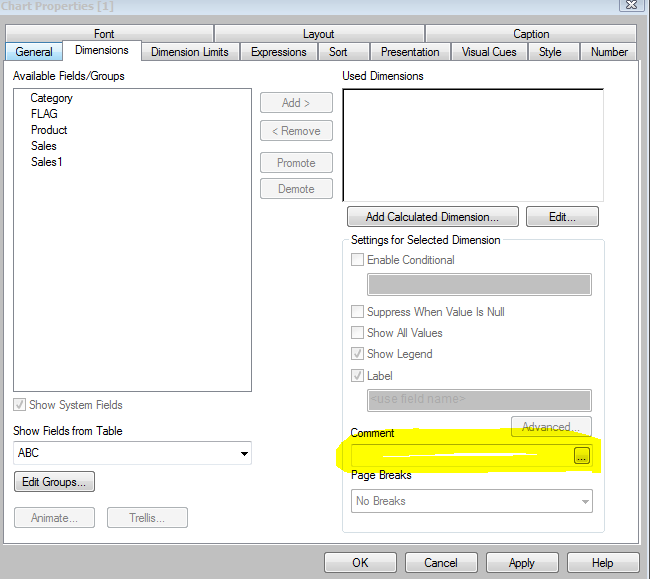
Task: Select the Sales1 field
Action: click(x=46, y=162)
